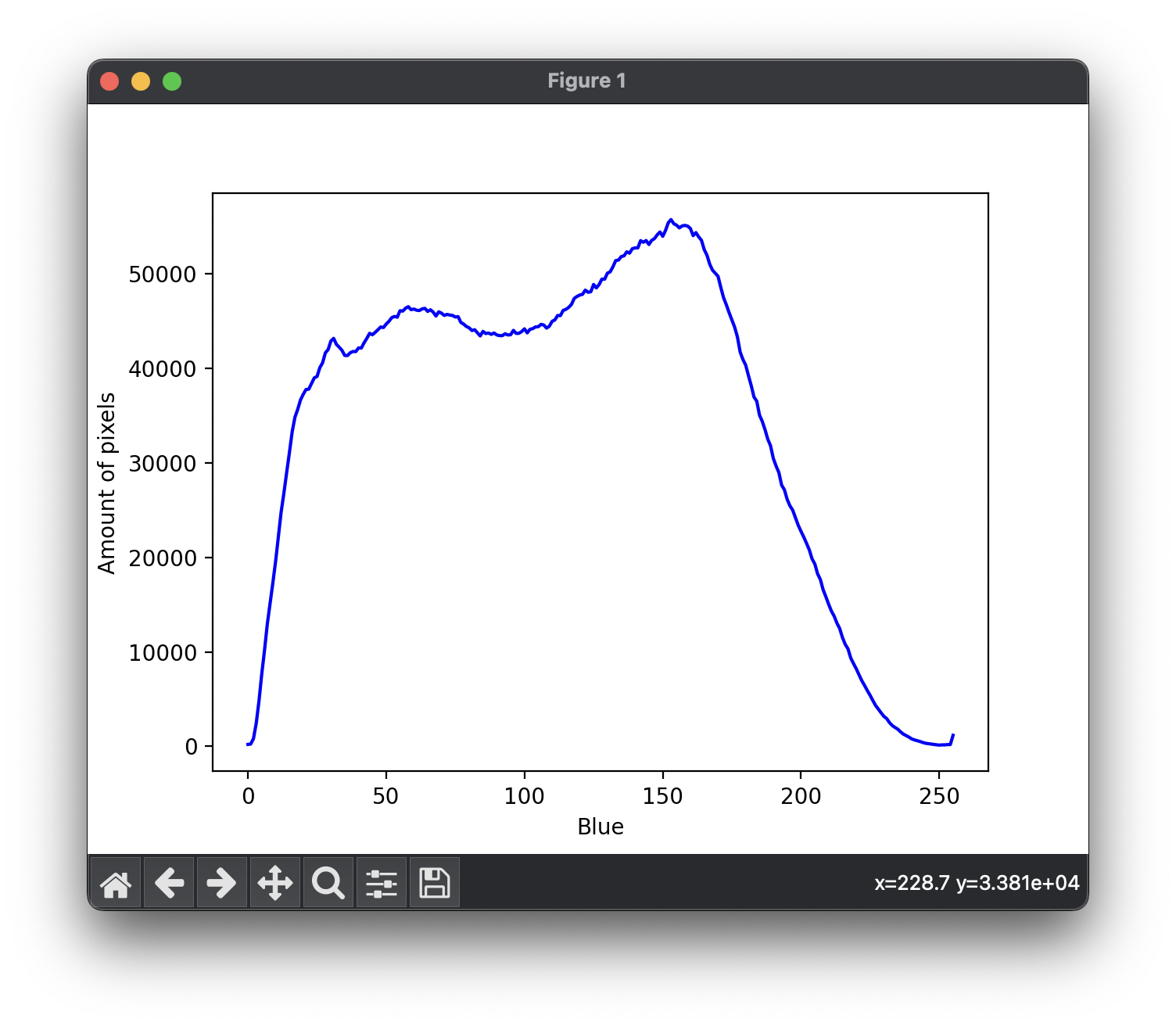Go forward to the next view
This screenshot has width=1176, height=1026.
point(222,883)
